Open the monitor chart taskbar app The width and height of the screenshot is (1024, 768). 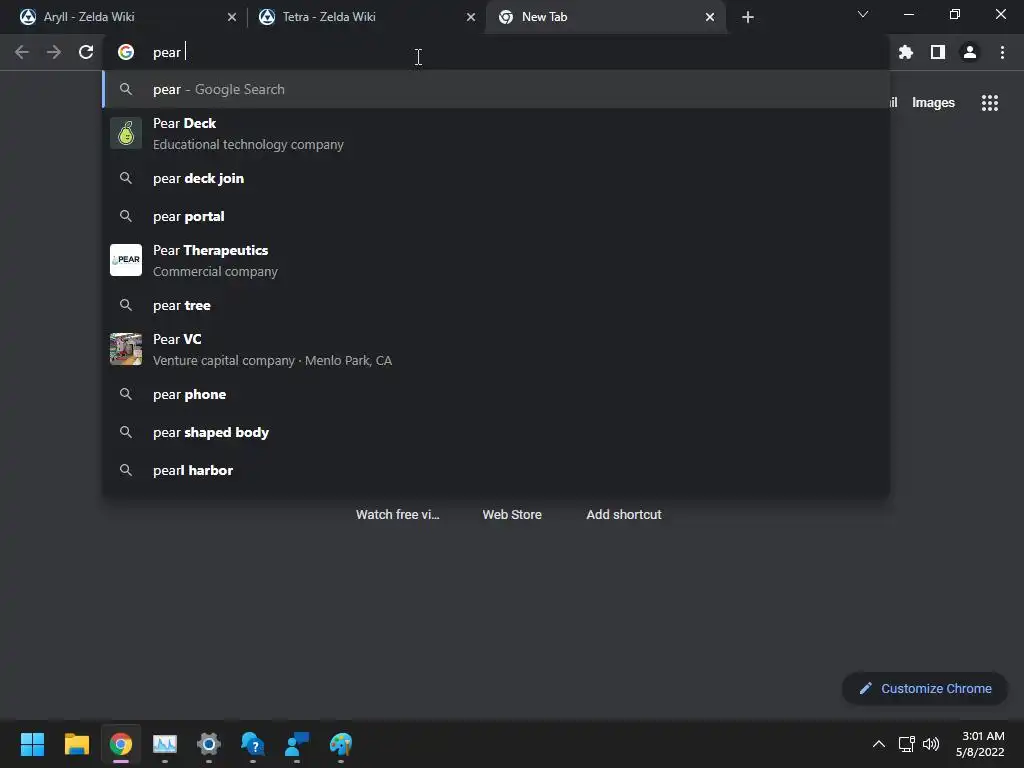[x=165, y=744]
